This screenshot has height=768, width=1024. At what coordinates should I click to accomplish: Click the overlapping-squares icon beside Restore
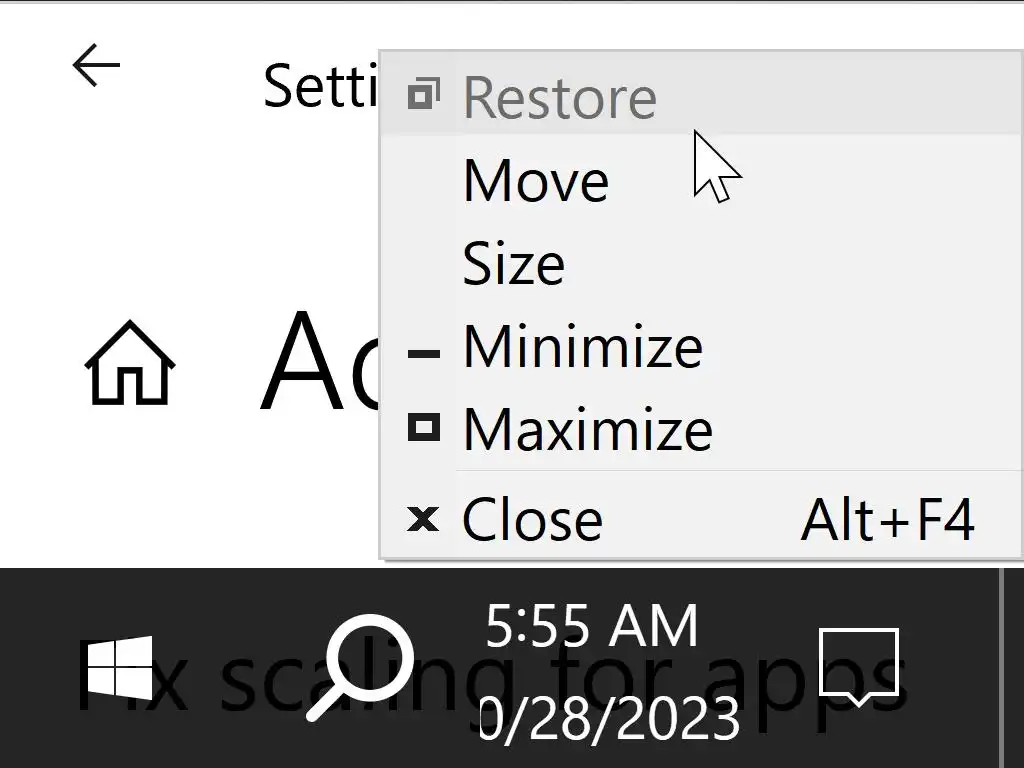pyautogui.click(x=424, y=97)
